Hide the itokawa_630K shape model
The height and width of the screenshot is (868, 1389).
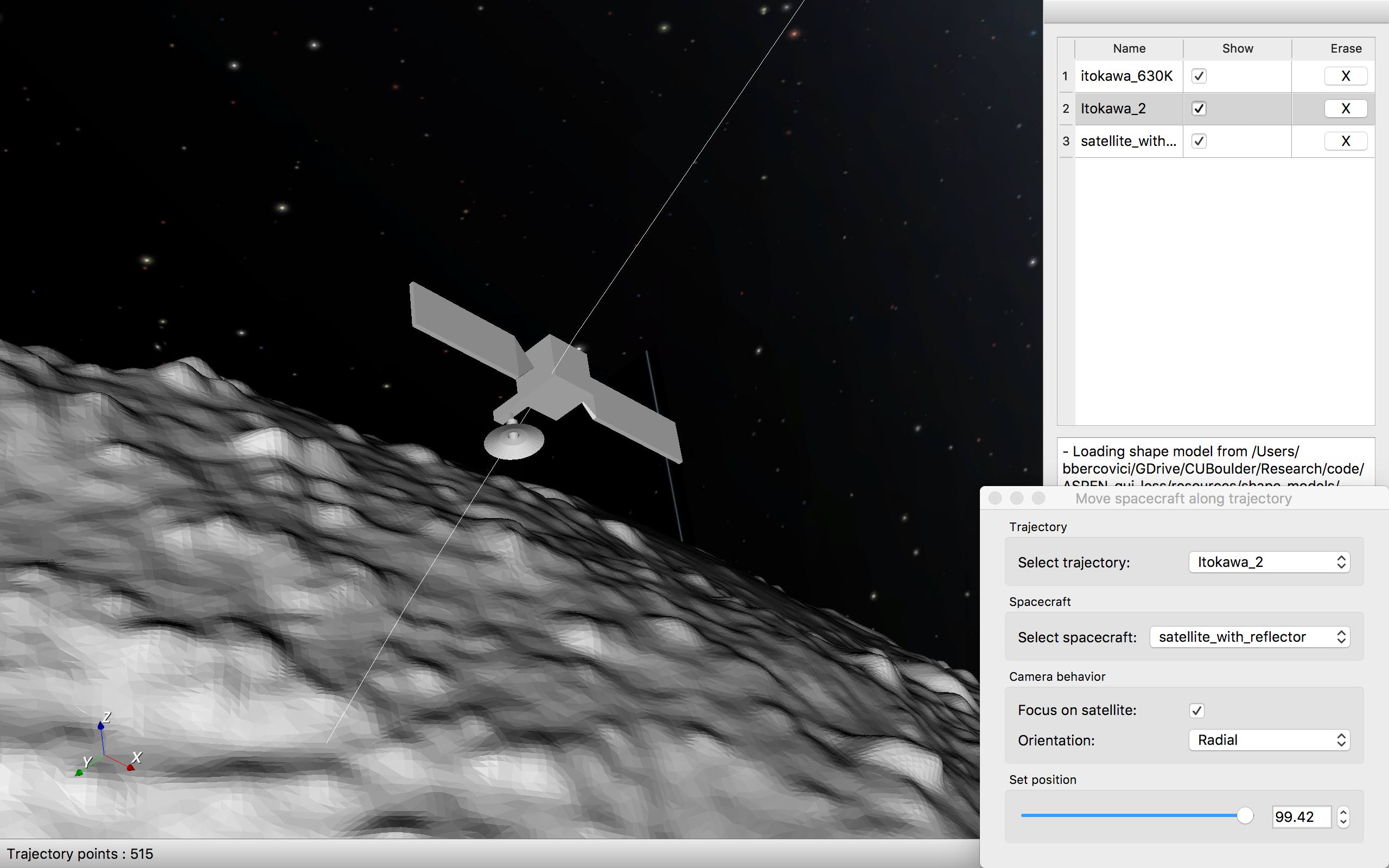[x=1199, y=76]
